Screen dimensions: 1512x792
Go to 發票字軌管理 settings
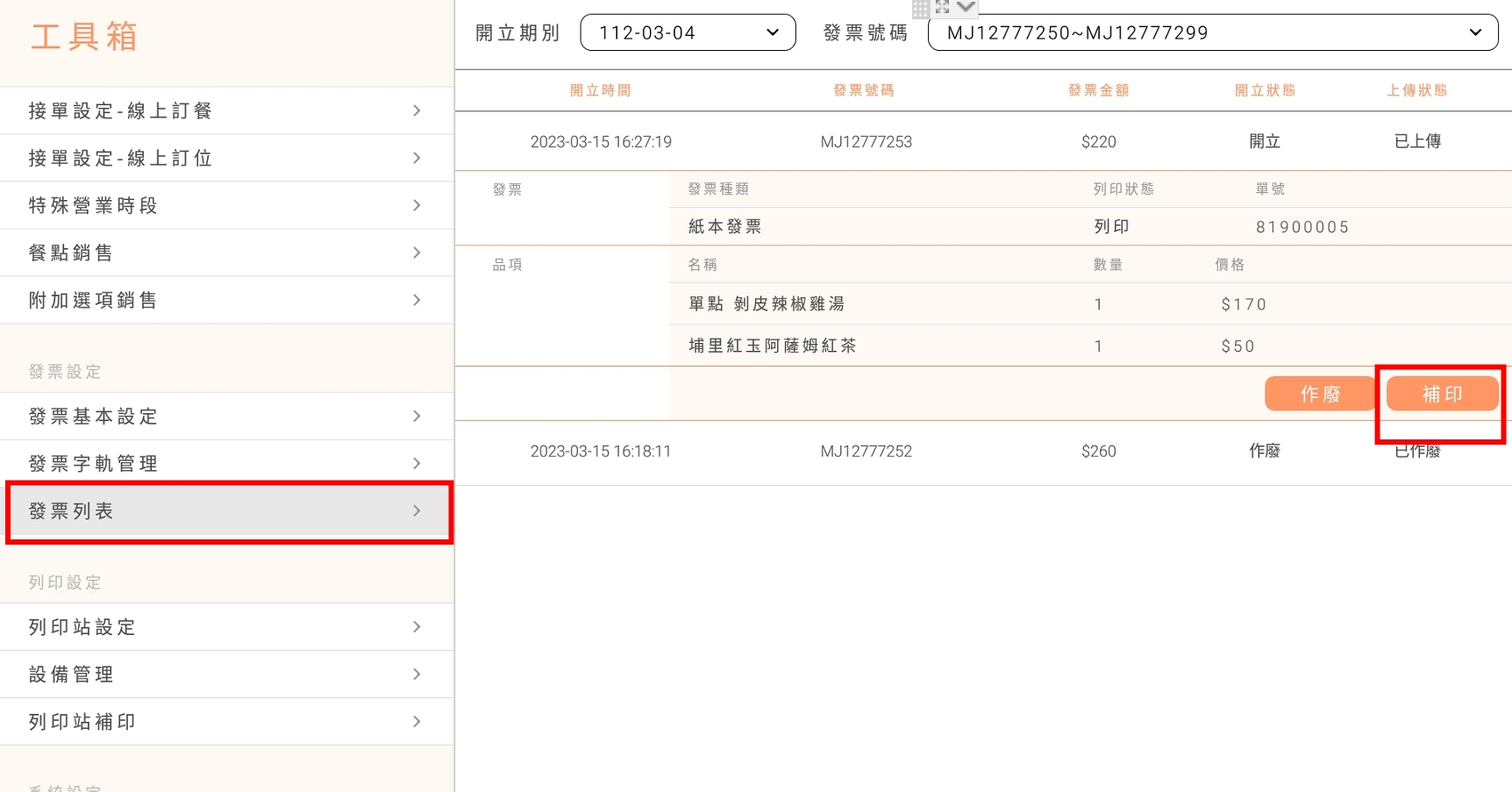(x=226, y=463)
